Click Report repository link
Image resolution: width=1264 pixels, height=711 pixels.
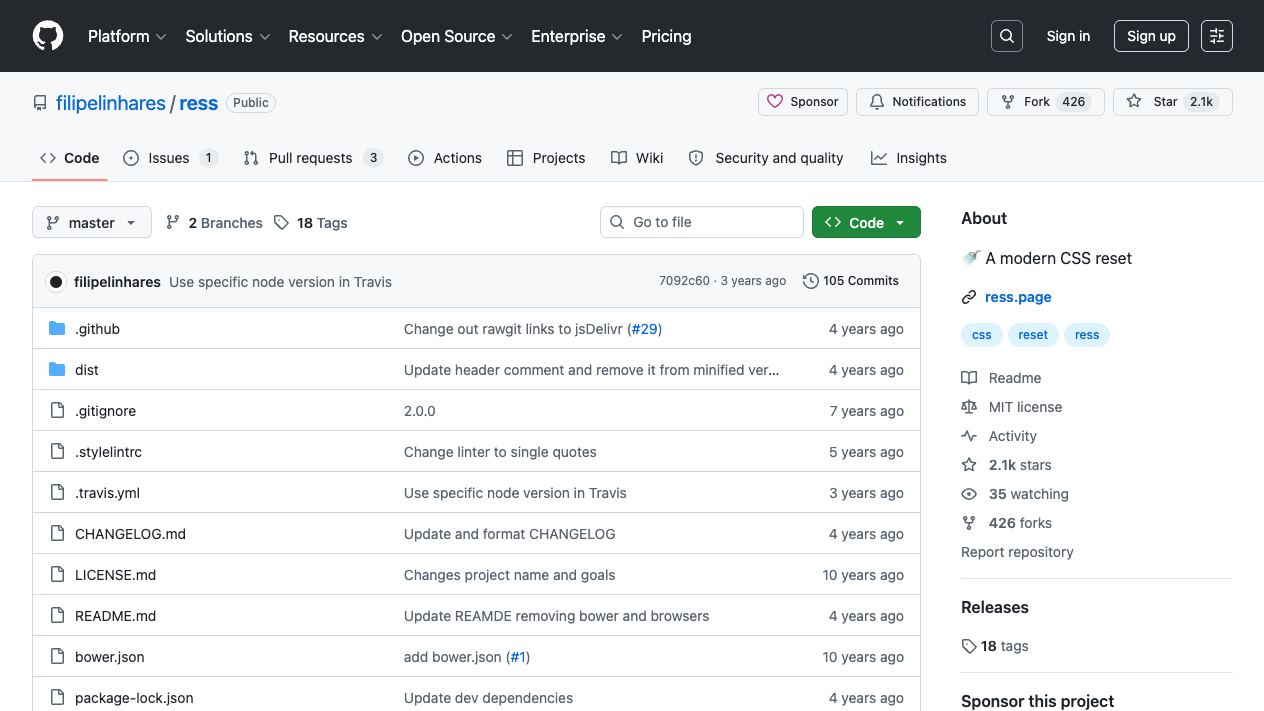coord(1017,552)
